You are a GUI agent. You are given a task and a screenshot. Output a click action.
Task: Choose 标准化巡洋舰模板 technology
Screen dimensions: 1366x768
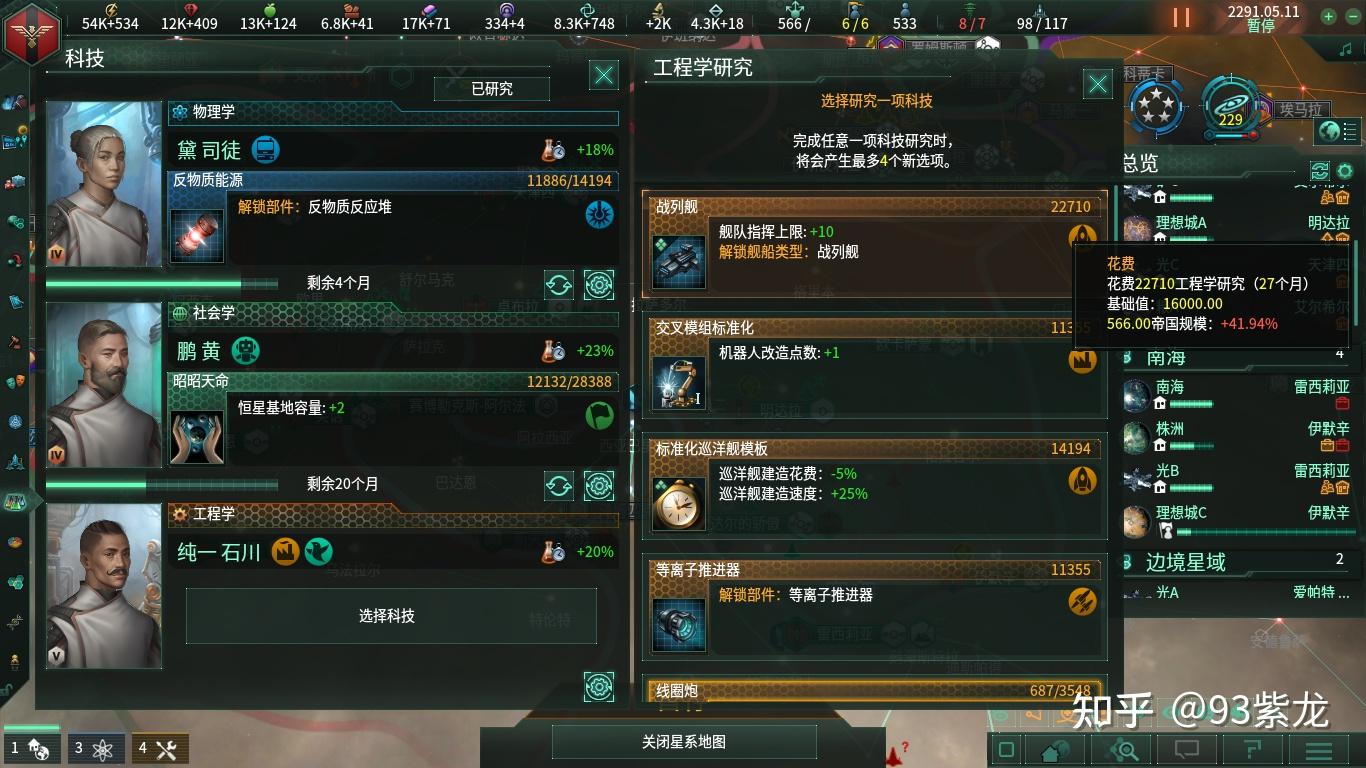874,486
